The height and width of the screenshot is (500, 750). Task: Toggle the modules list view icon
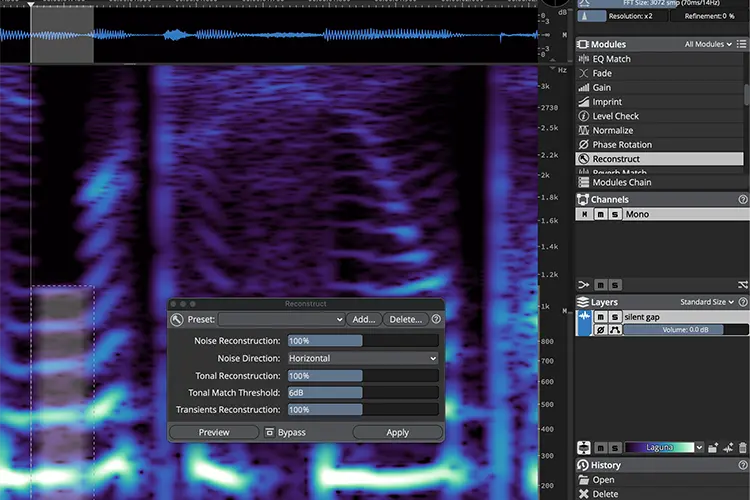coord(741,44)
